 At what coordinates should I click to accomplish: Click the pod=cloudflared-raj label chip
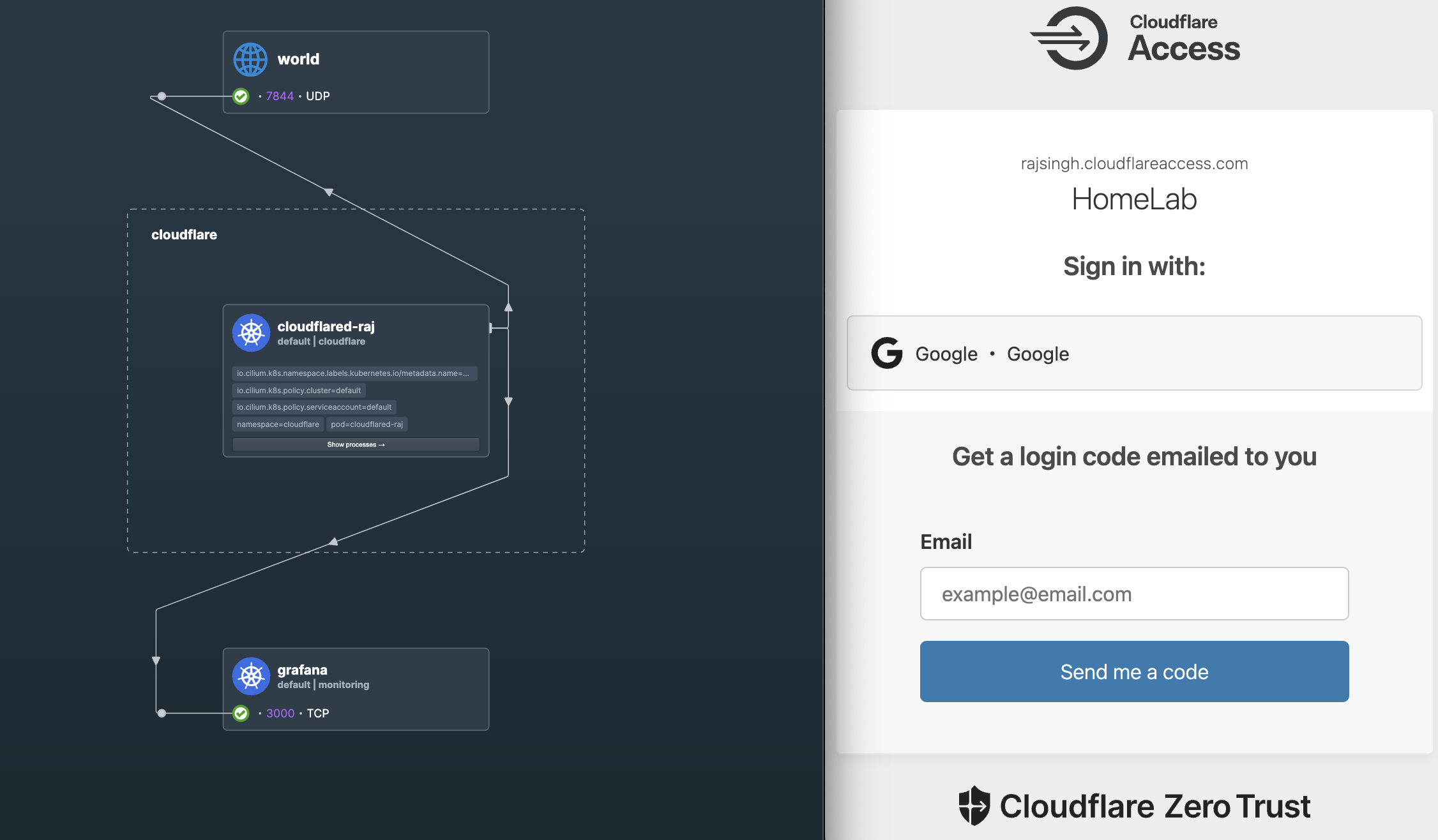367,424
